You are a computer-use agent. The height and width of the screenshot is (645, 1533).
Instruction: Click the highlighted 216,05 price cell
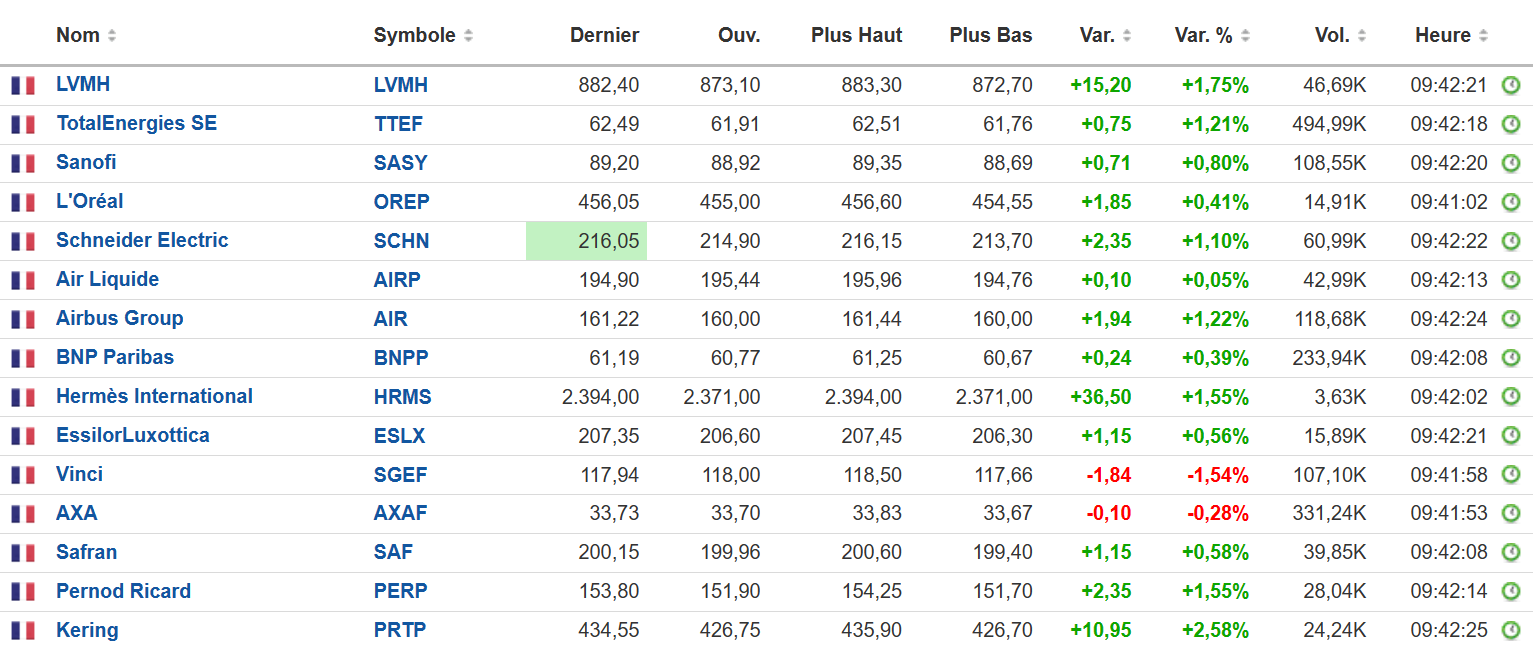click(587, 241)
